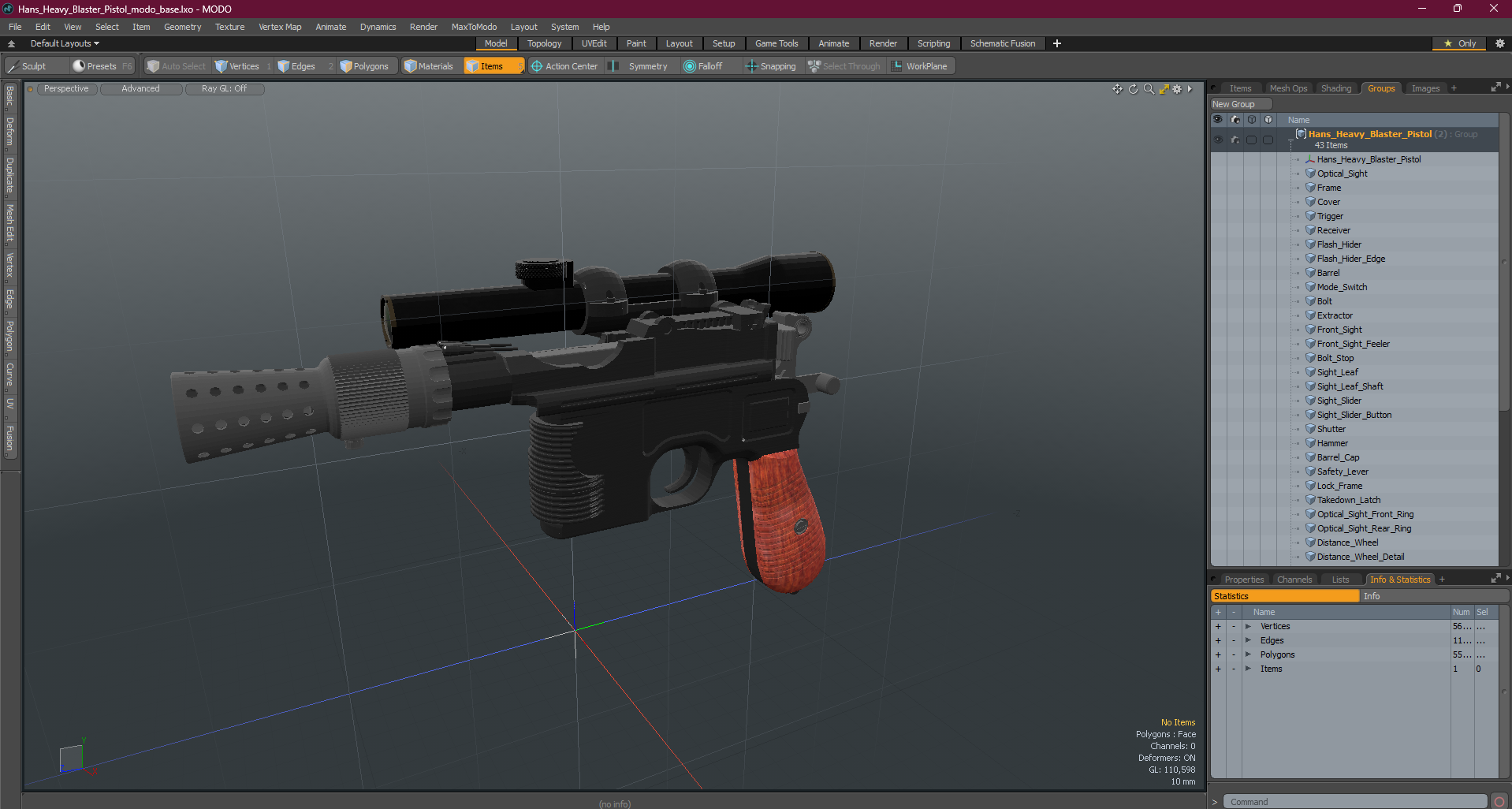
Task: Open the Default Layouts dropdown
Action: point(65,43)
